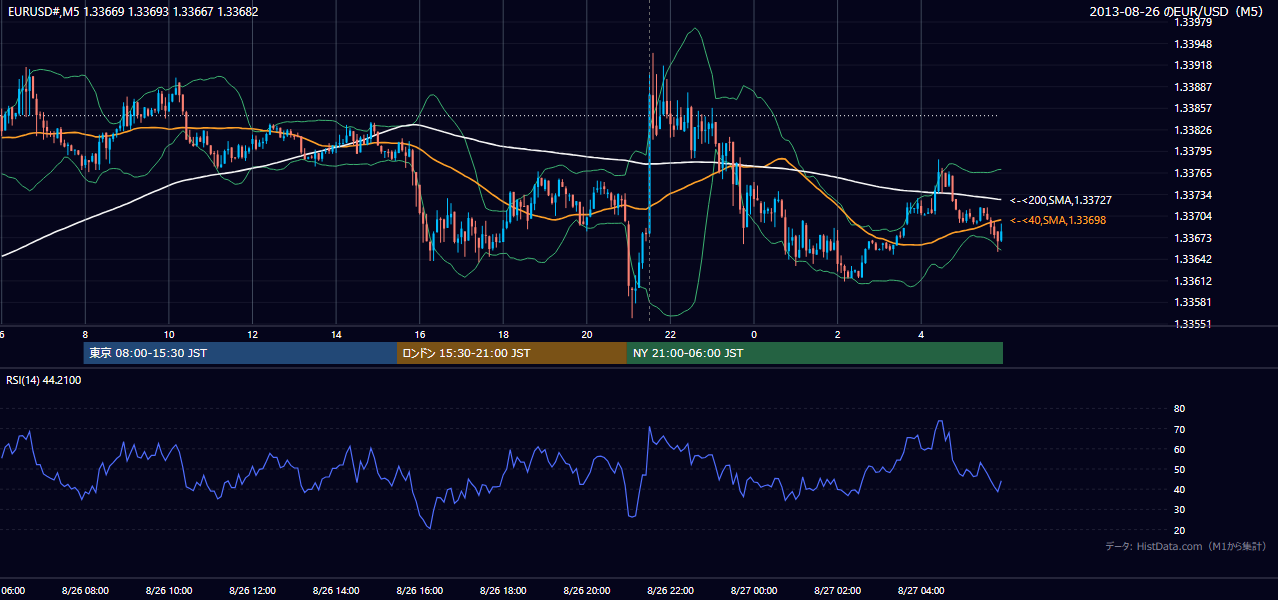The height and width of the screenshot is (600, 1278).
Task: Click the HistData.com data source credit
Action: (1185, 546)
